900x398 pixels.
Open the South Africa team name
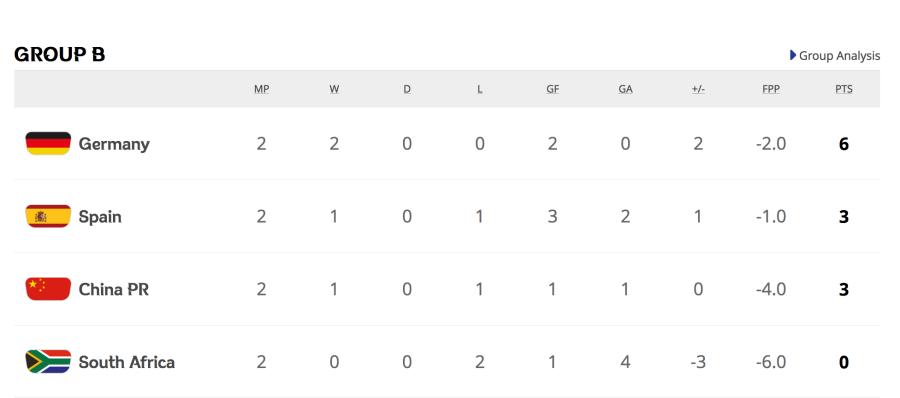(x=127, y=362)
